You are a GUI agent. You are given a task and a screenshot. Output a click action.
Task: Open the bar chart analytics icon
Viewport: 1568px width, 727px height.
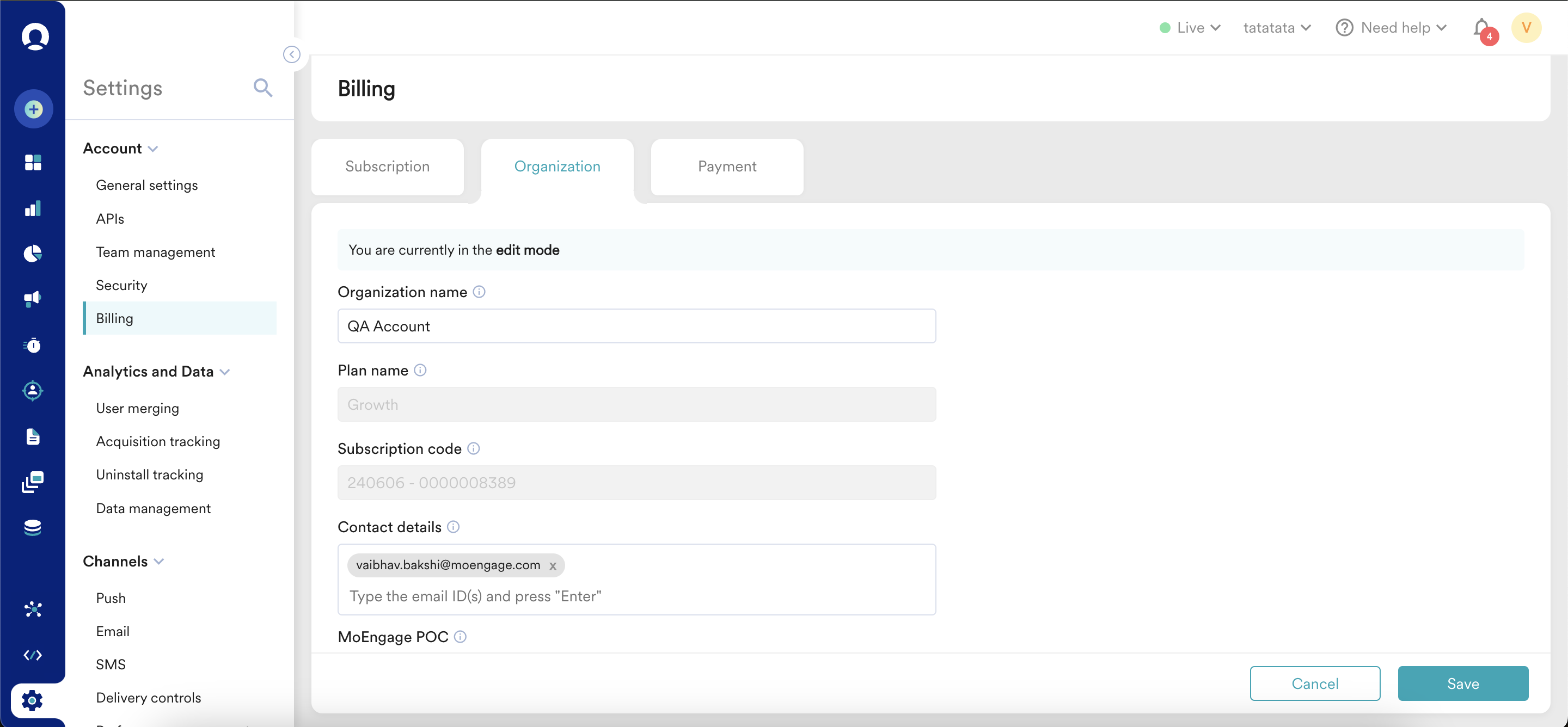33,208
